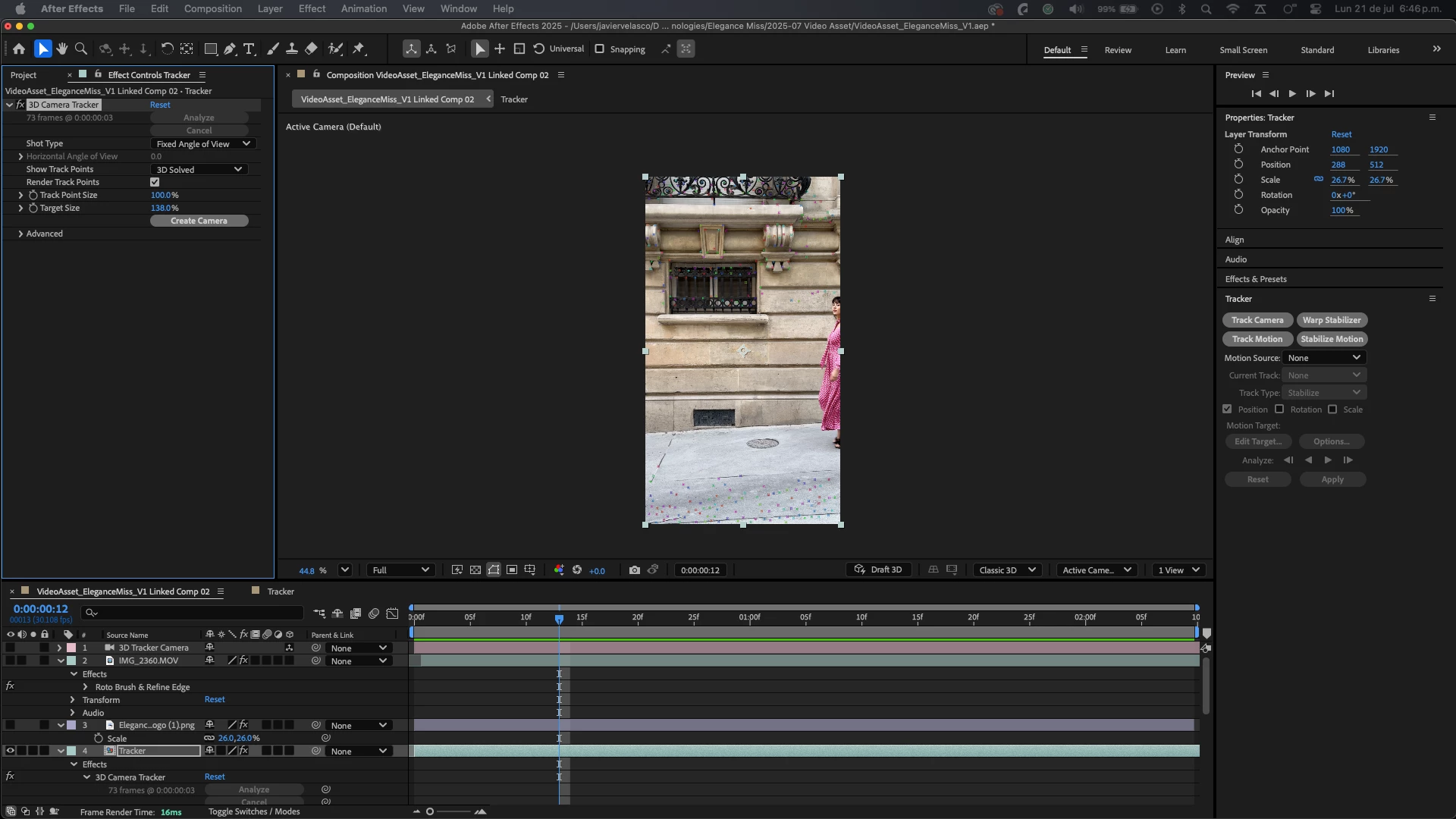Enable the Snapping checkbox
Viewport: 1456px width, 819px height.
point(599,49)
